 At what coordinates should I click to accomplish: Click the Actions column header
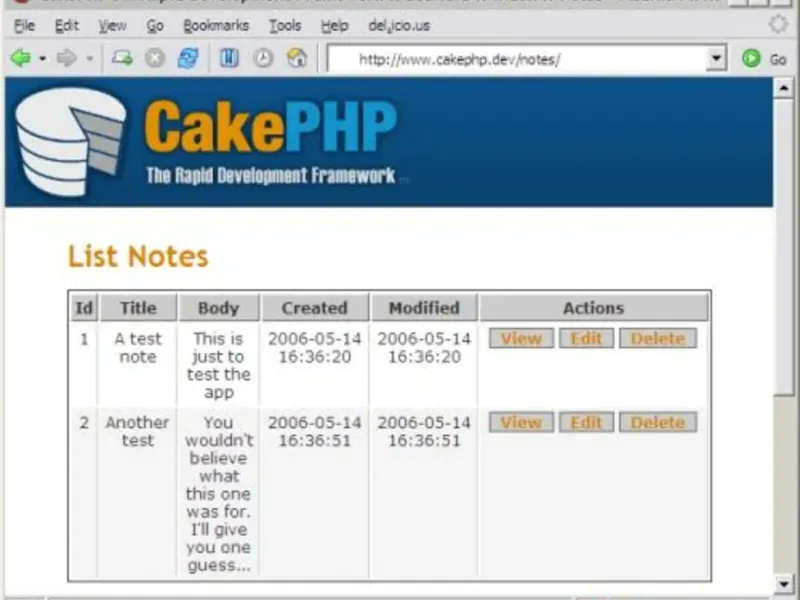point(593,308)
